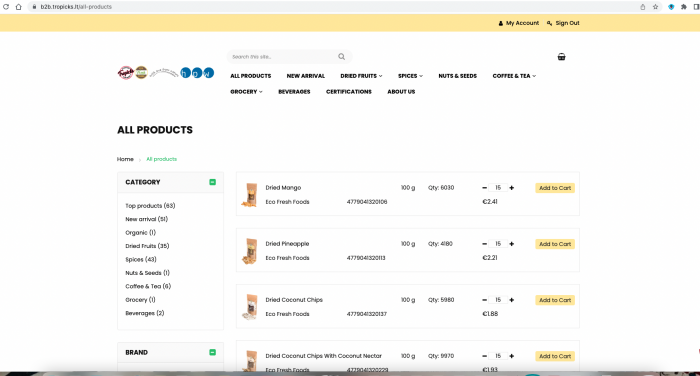
Task: Open Dried Mango product thumbnail
Action: tap(250, 194)
